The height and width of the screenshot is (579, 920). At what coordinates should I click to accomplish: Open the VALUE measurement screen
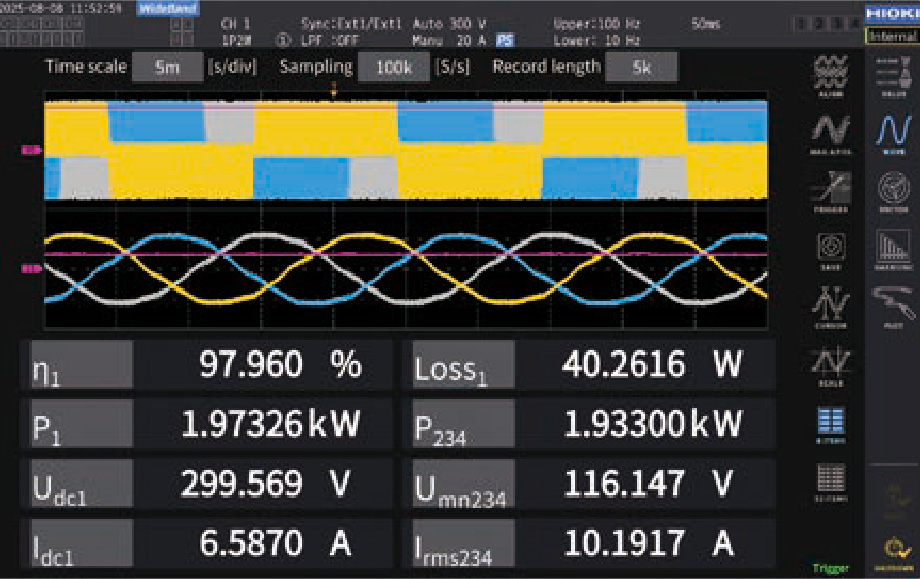coord(891,72)
